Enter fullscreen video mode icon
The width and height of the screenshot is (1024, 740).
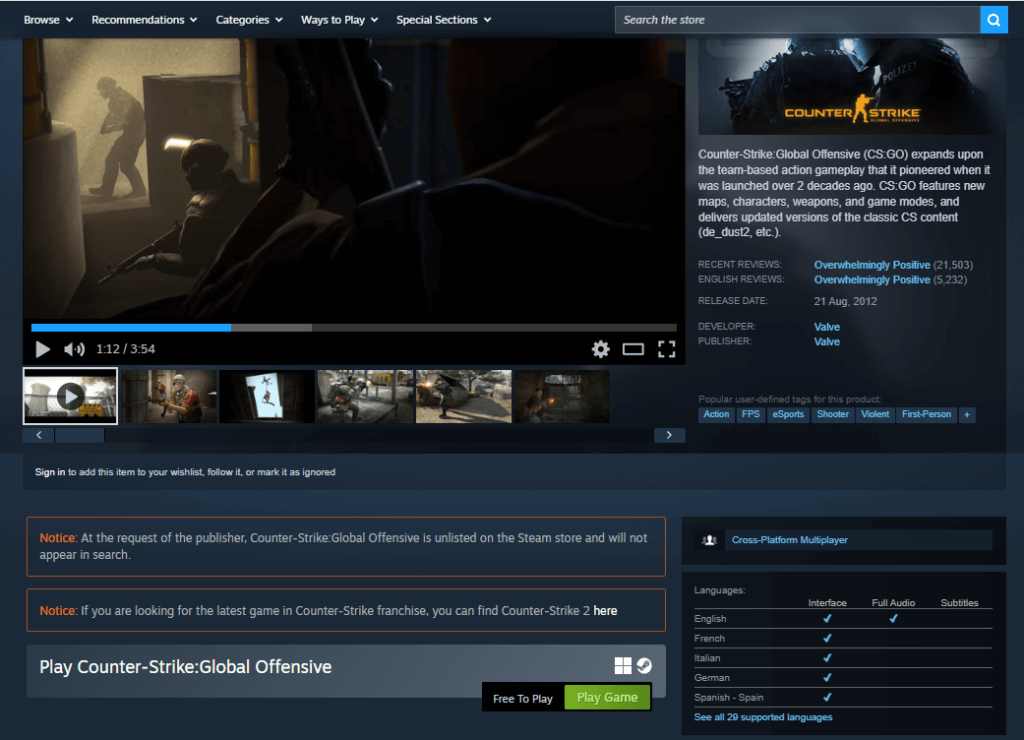click(x=666, y=349)
